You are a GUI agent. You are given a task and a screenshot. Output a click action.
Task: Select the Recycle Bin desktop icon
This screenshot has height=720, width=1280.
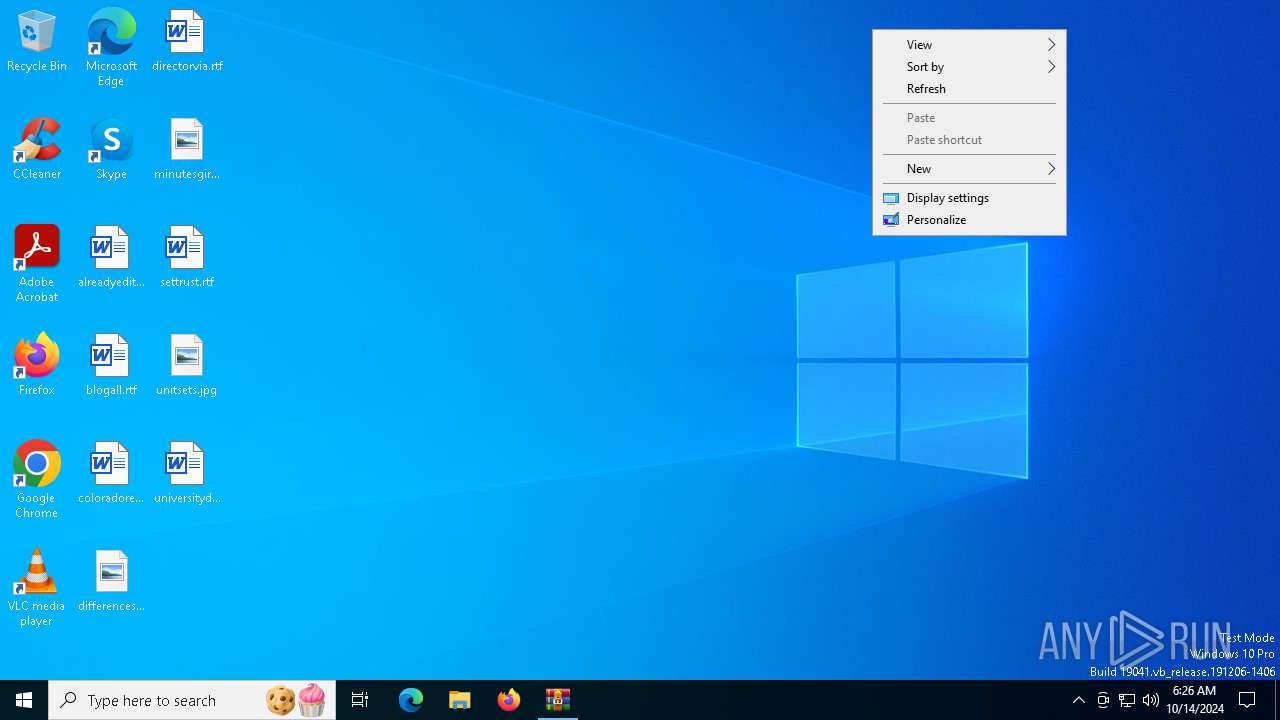pos(37,42)
